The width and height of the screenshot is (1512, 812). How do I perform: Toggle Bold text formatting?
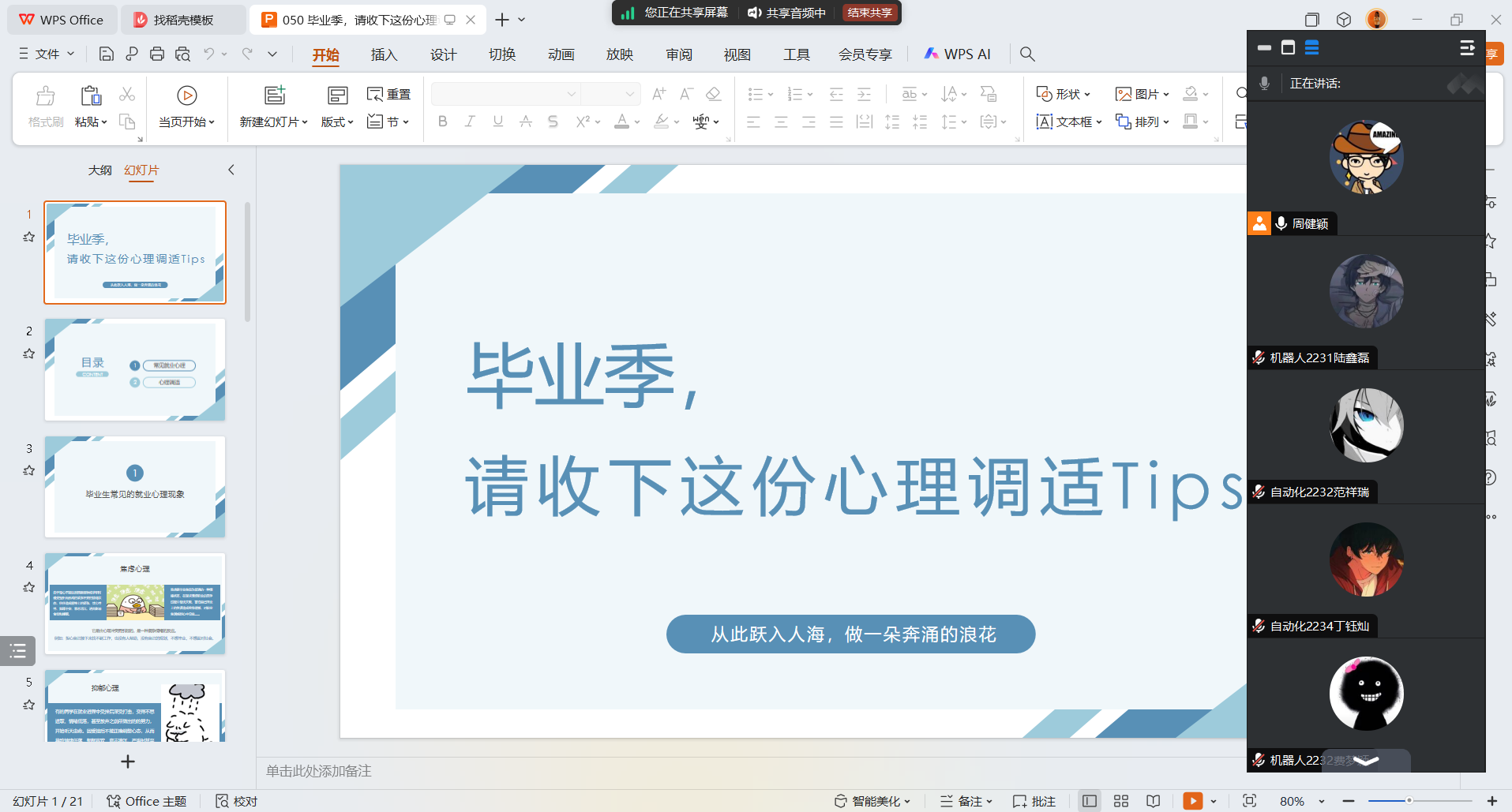click(442, 122)
